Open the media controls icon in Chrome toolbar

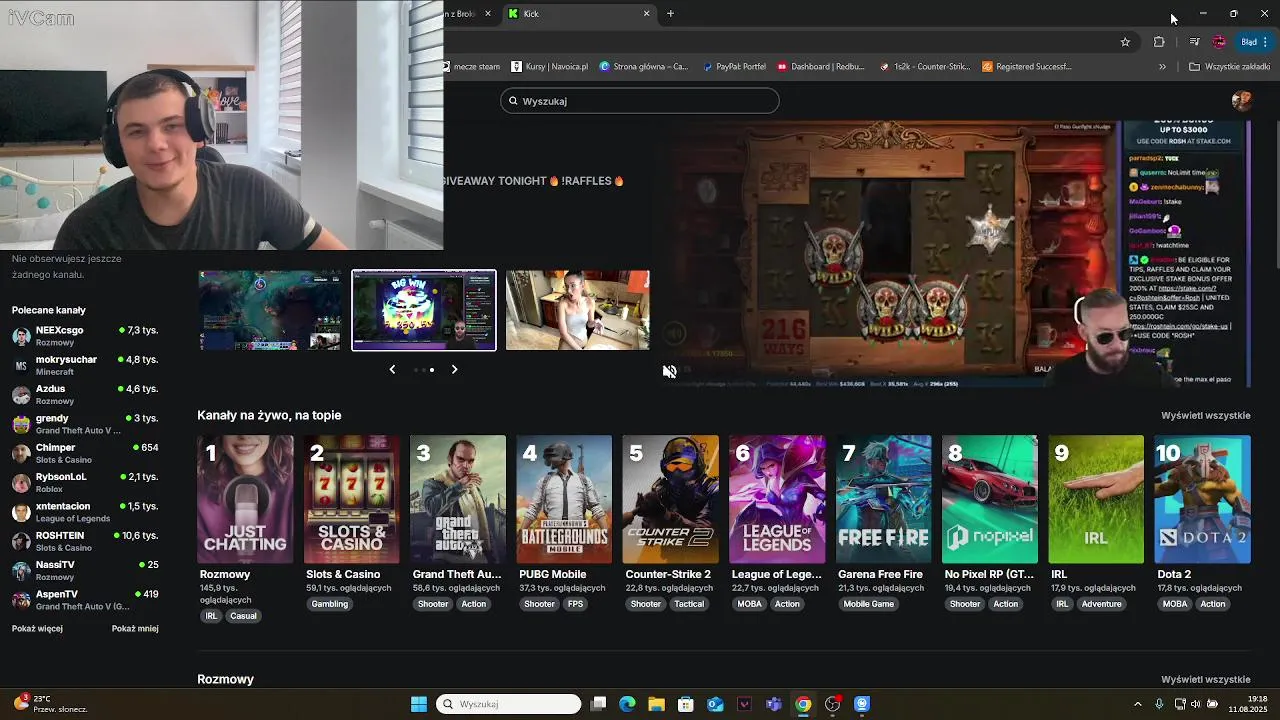coord(1194,42)
